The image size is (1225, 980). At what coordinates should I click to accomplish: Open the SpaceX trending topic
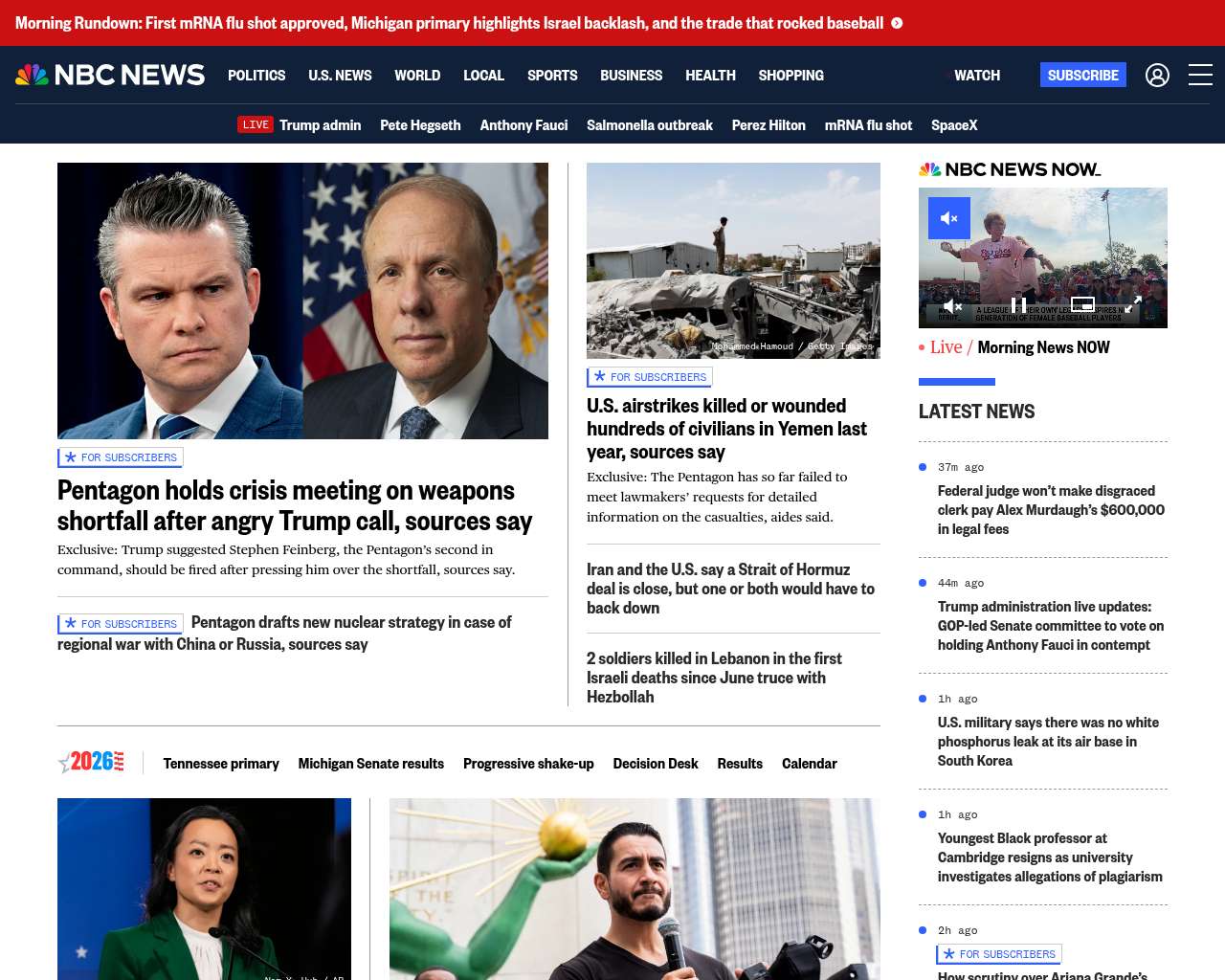954,124
